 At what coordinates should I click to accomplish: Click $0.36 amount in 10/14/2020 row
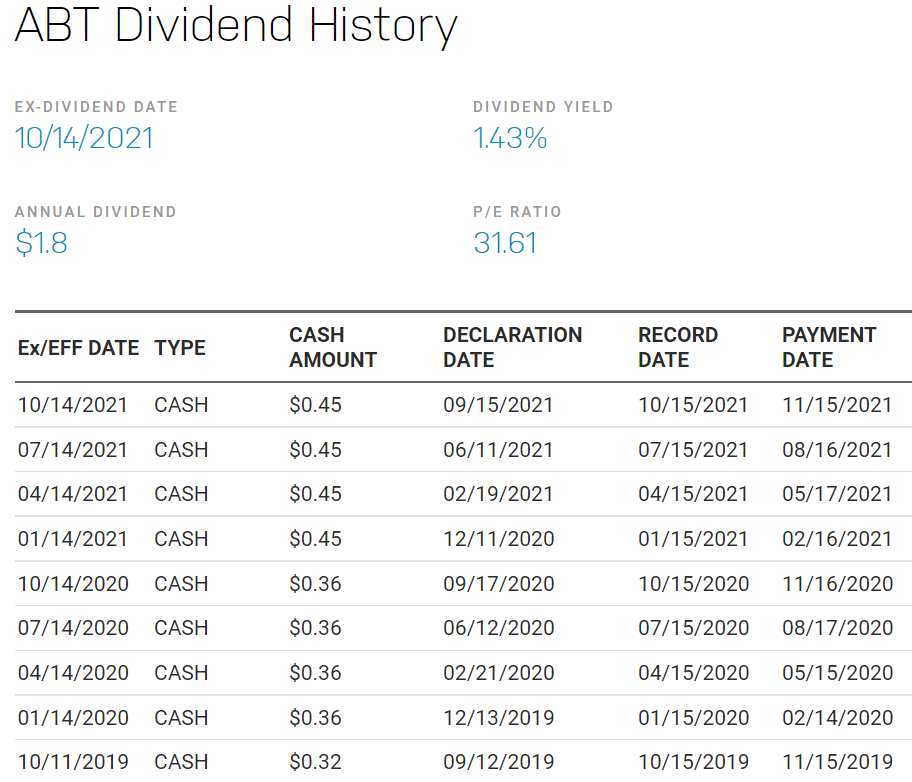click(x=316, y=584)
